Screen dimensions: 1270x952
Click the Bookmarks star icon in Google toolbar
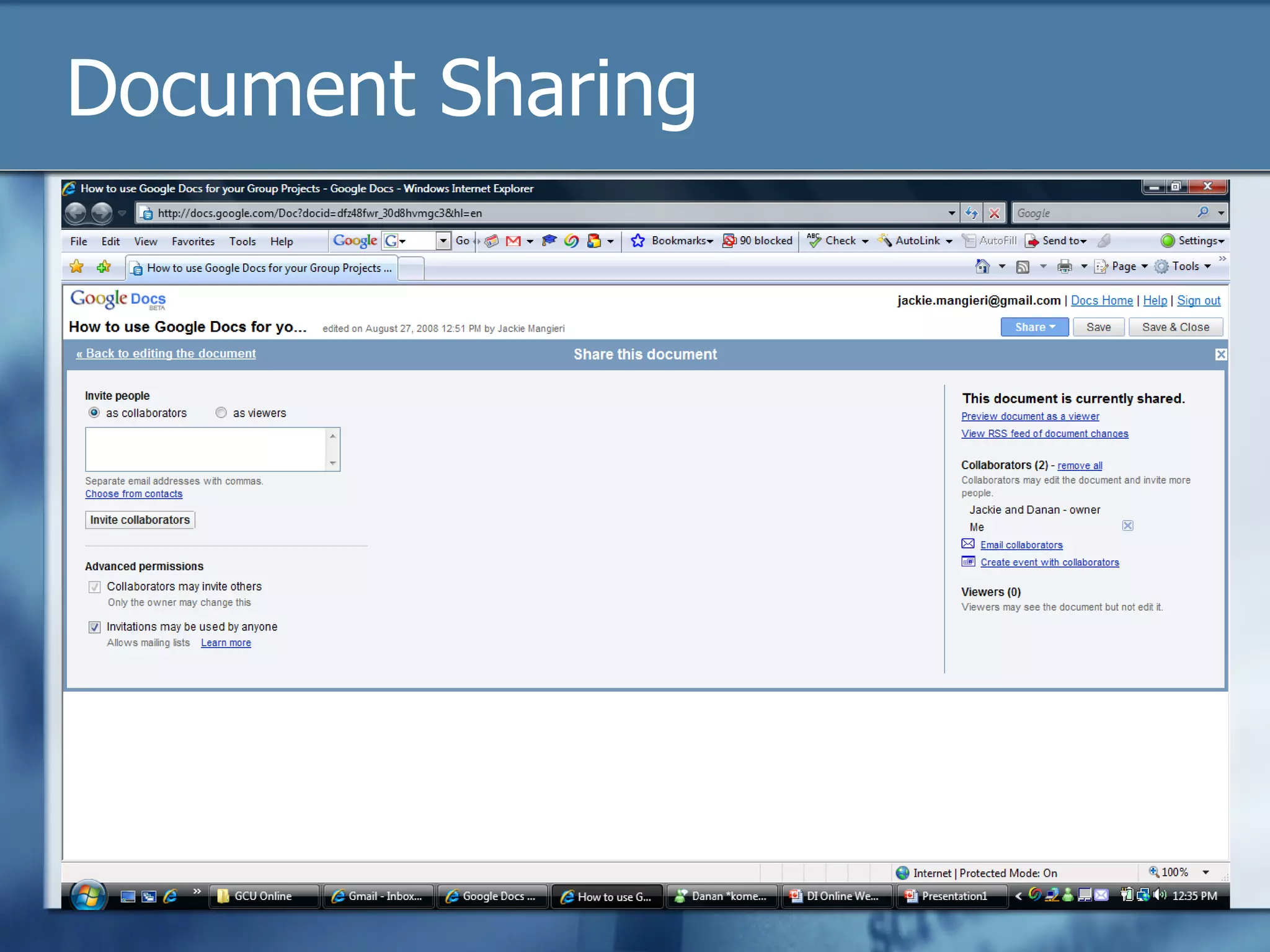click(638, 241)
